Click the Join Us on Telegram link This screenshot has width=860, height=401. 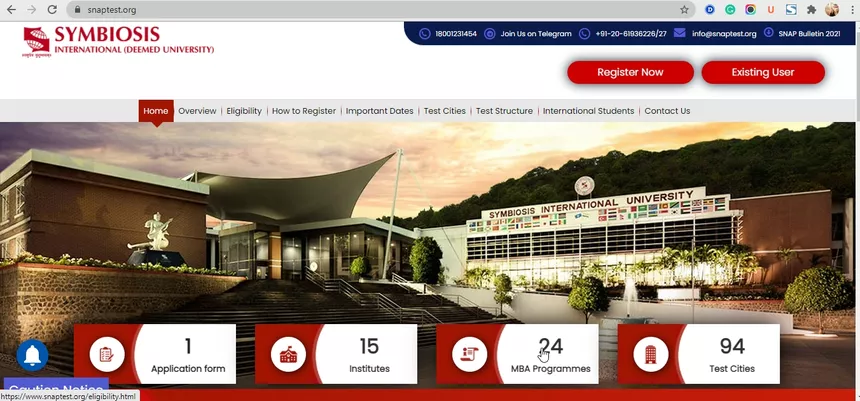pos(536,33)
